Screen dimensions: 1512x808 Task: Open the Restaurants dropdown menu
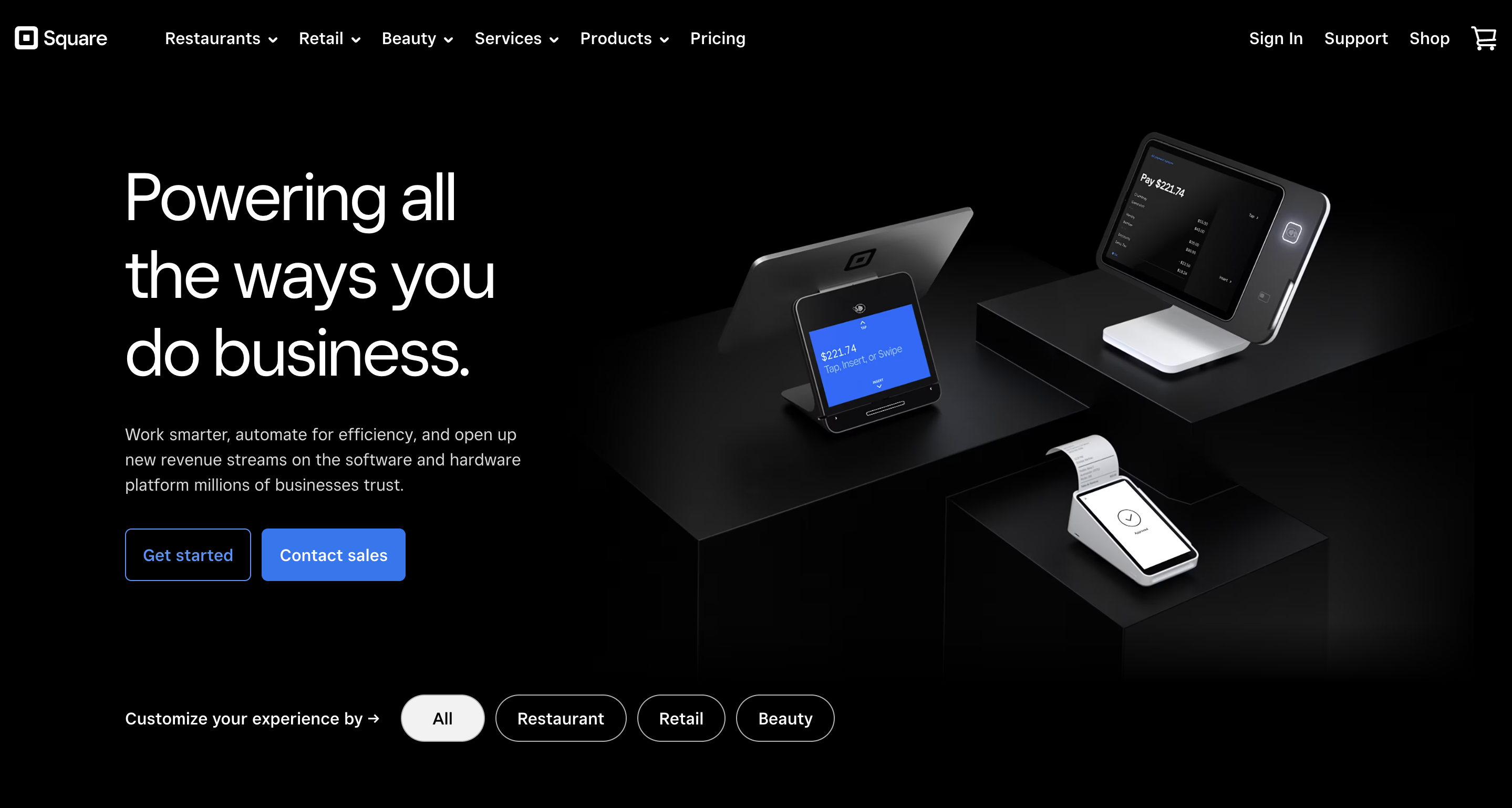tap(220, 39)
